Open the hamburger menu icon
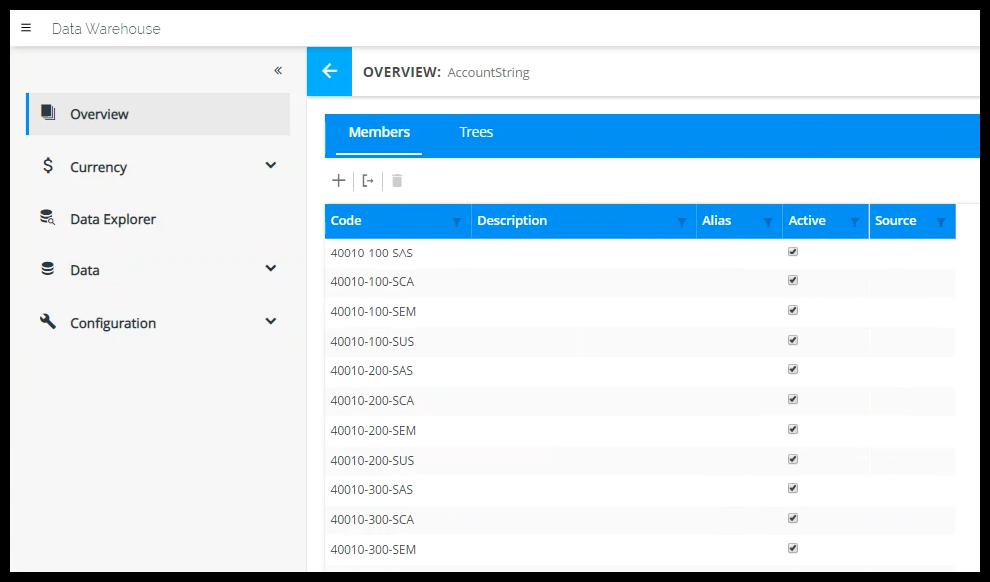990x582 pixels. click(26, 28)
